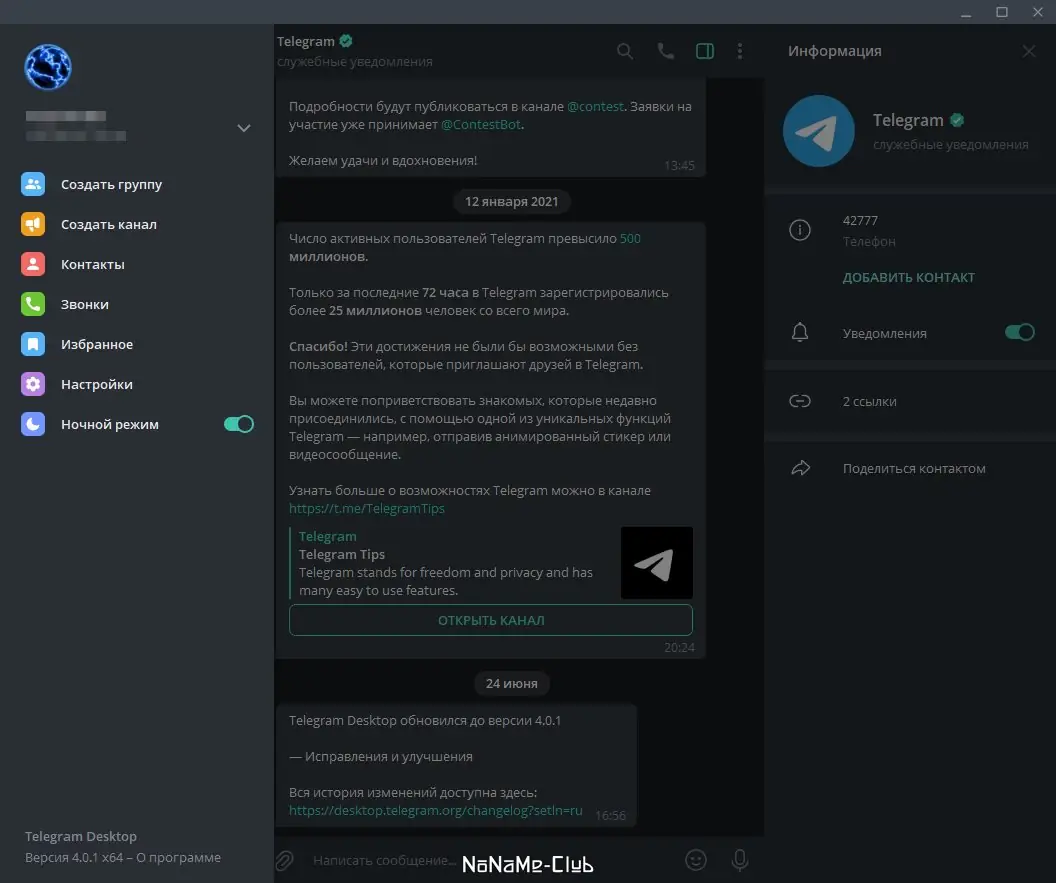
Task: Click the green Звонки phone icon
Action: pos(33,304)
